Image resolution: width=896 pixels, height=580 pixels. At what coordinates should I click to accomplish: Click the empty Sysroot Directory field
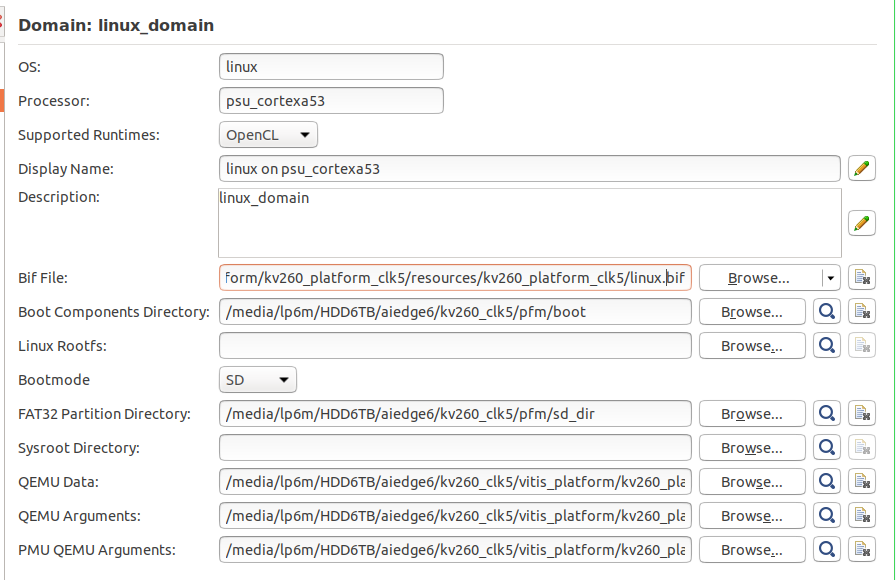[x=455, y=448]
